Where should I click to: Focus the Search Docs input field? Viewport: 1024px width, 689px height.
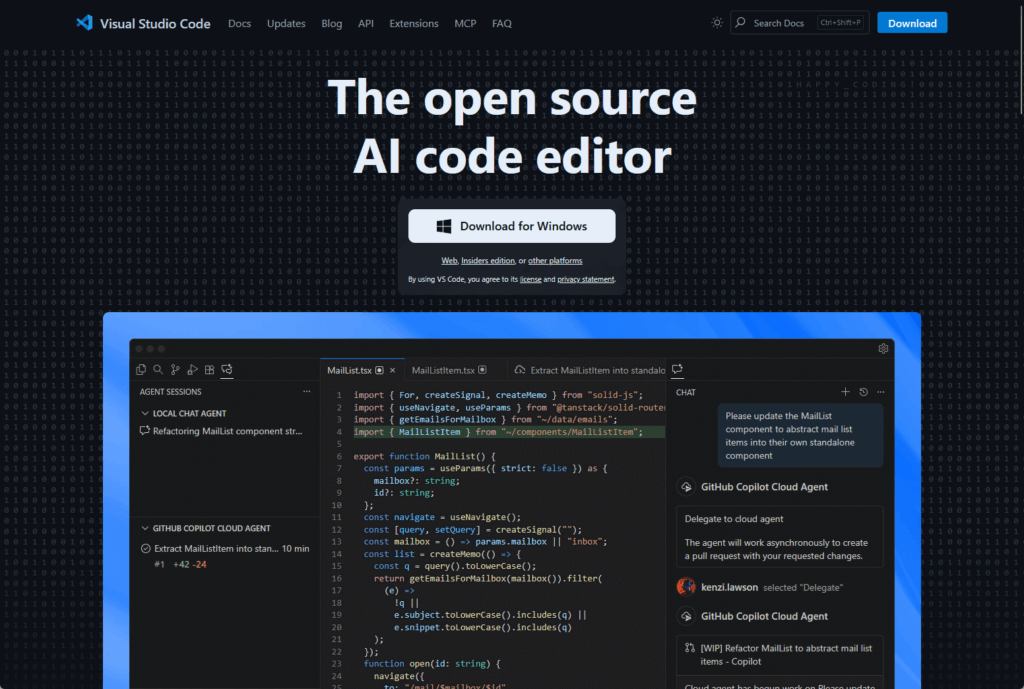pyautogui.click(x=799, y=23)
